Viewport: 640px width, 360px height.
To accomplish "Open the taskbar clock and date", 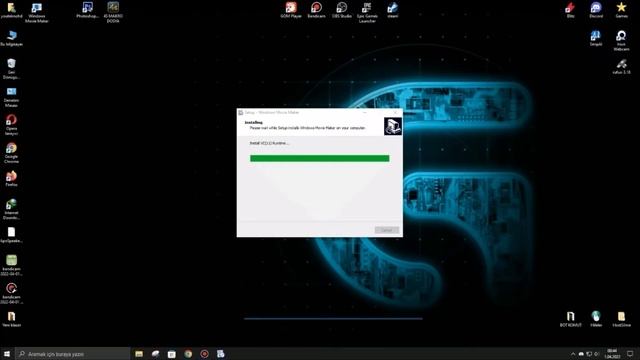I will point(612,353).
